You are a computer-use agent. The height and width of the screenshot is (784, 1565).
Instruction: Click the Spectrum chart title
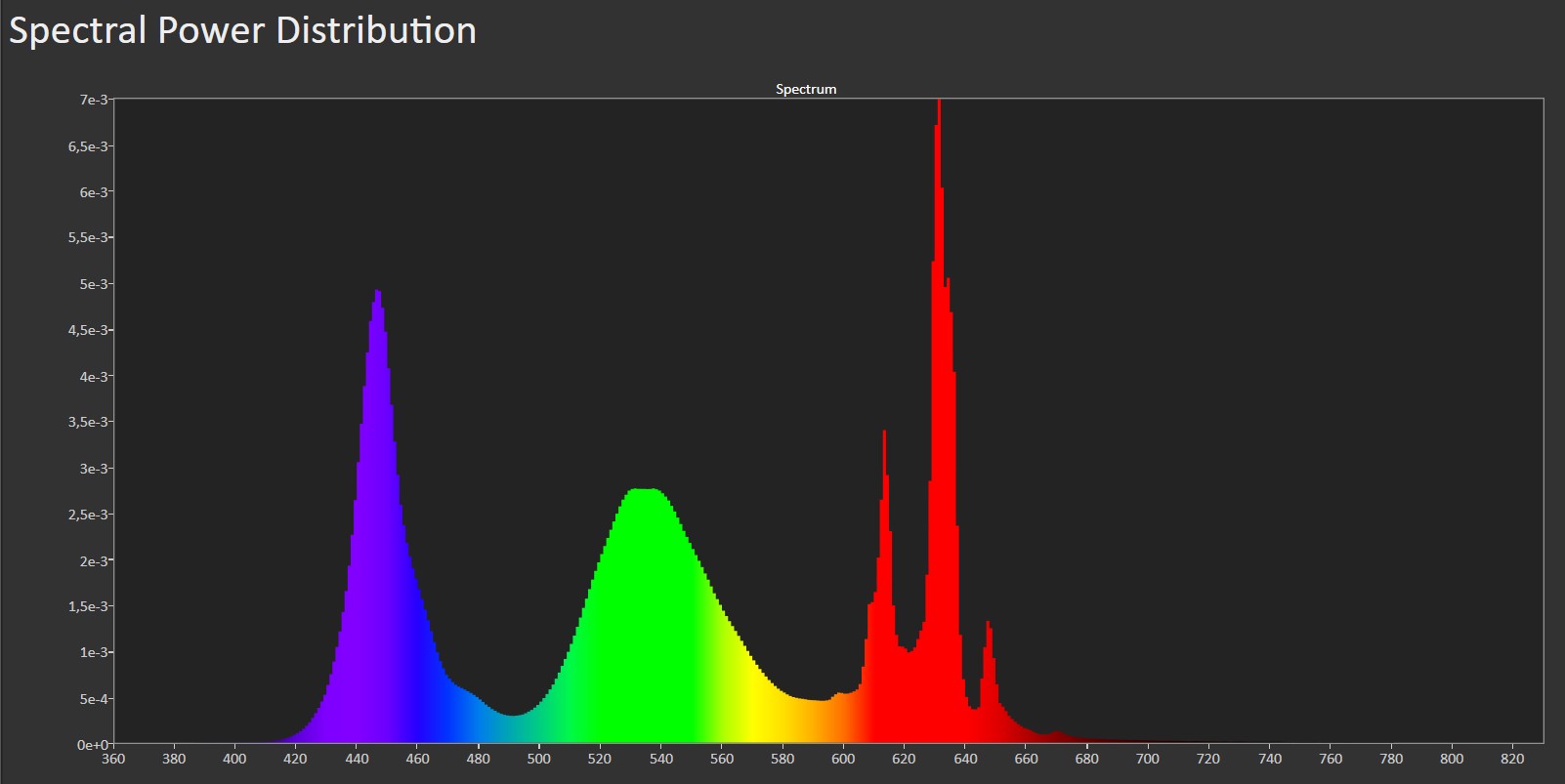coord(806,89)
